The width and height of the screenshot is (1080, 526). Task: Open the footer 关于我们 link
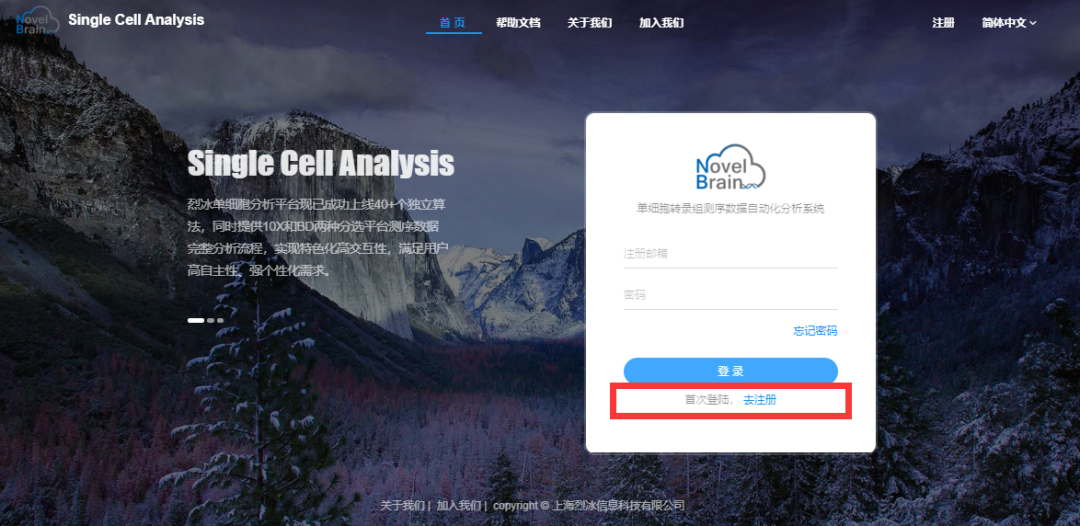(403, 505)
